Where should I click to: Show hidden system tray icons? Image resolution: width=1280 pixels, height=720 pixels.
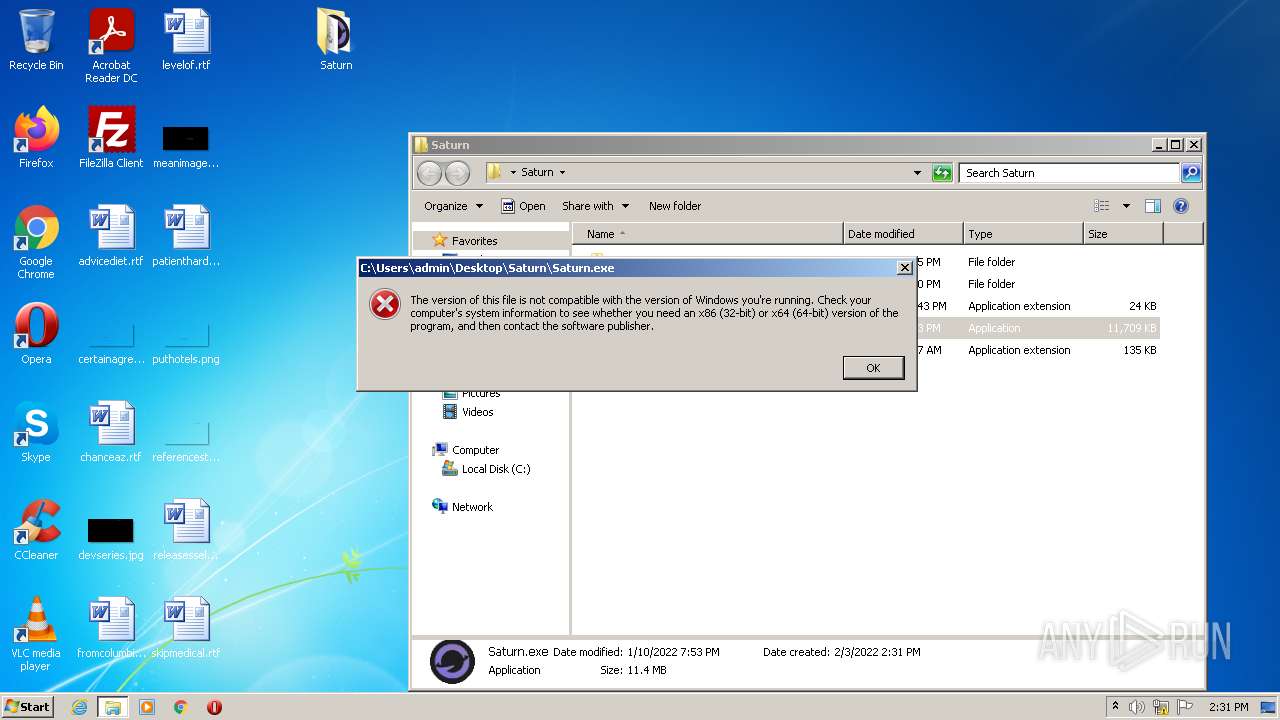click(1115, 707)
